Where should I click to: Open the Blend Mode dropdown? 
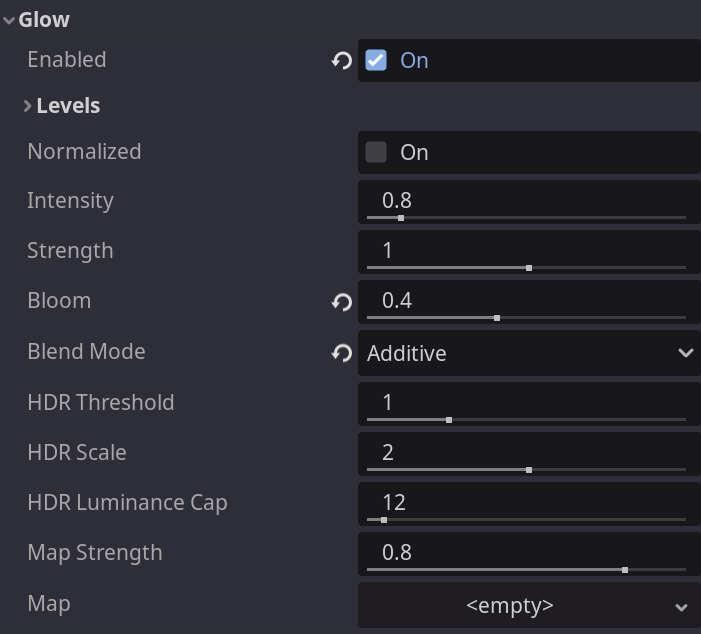[529, 353]
